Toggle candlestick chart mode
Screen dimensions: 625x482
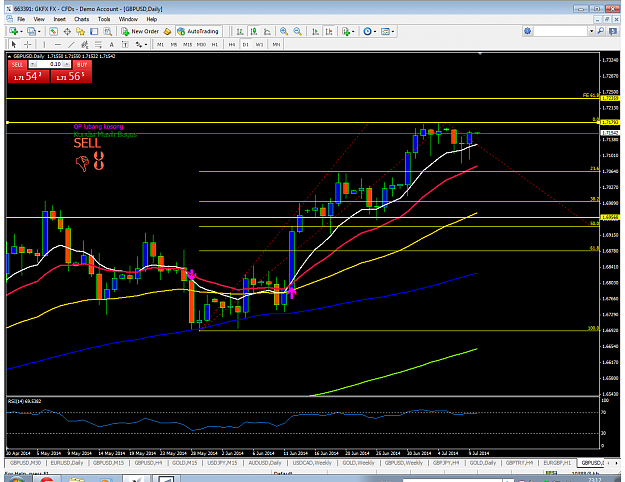pos(254,31)
